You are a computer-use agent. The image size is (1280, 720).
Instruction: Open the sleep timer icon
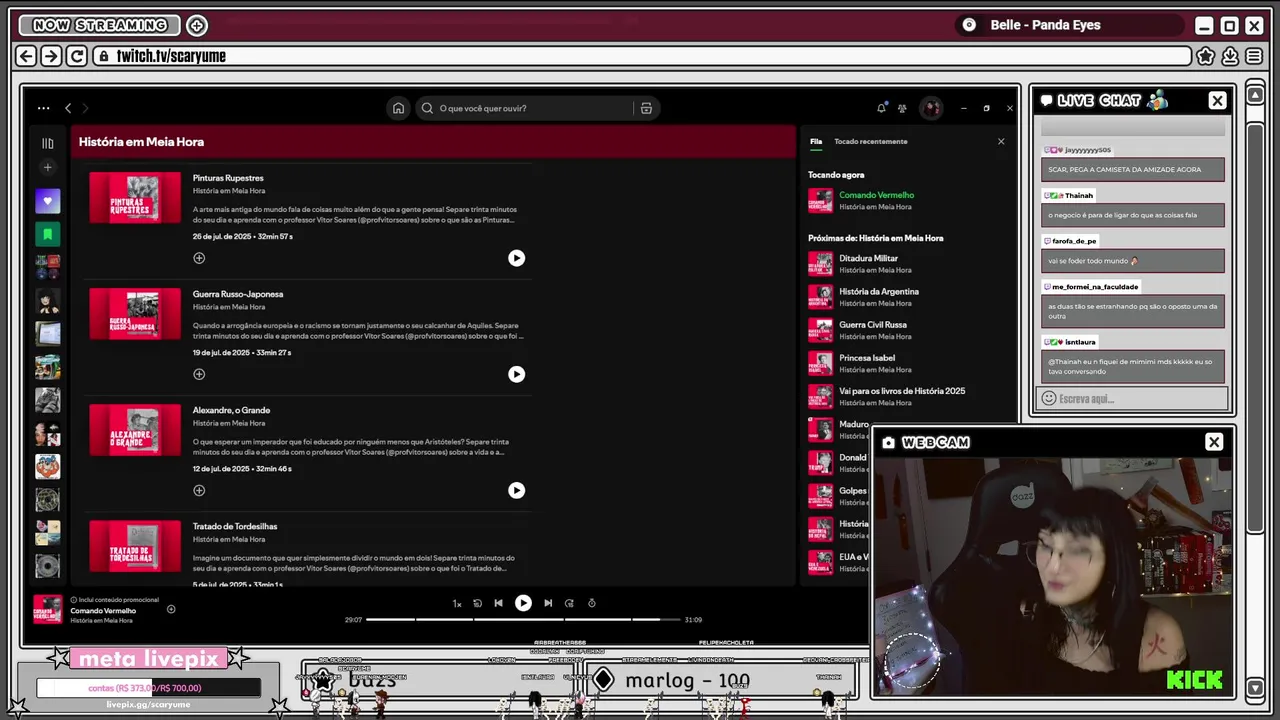point(592,603)
